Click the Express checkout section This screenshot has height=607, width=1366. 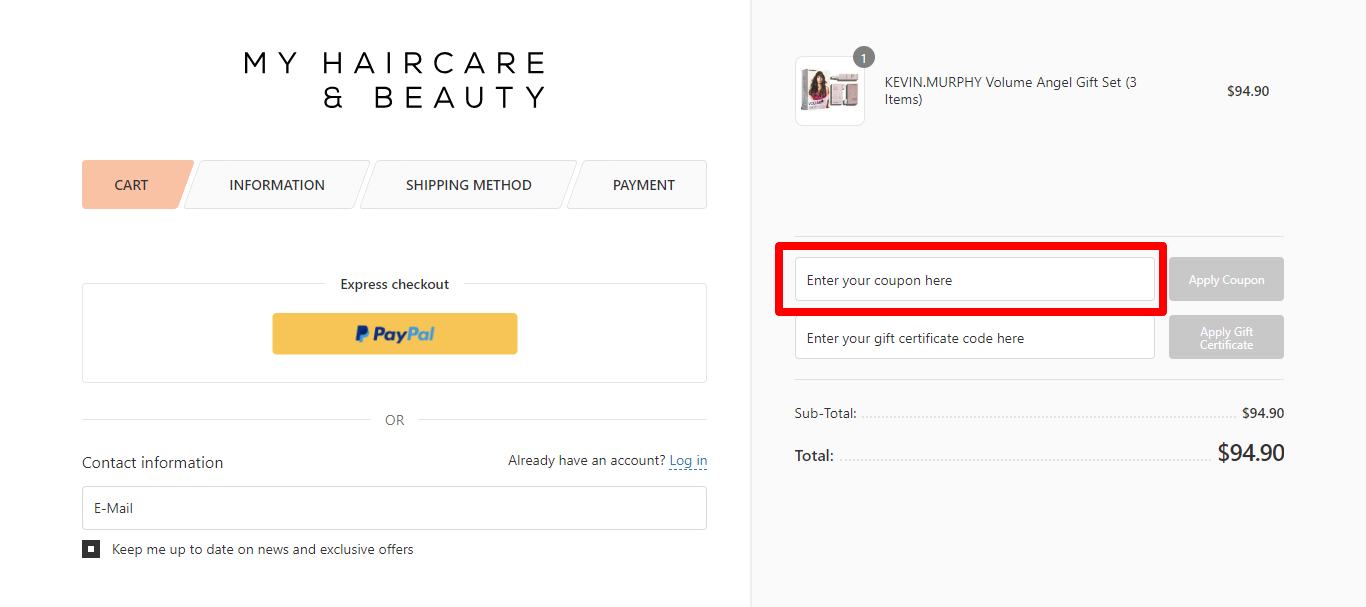tap(394, 284)
